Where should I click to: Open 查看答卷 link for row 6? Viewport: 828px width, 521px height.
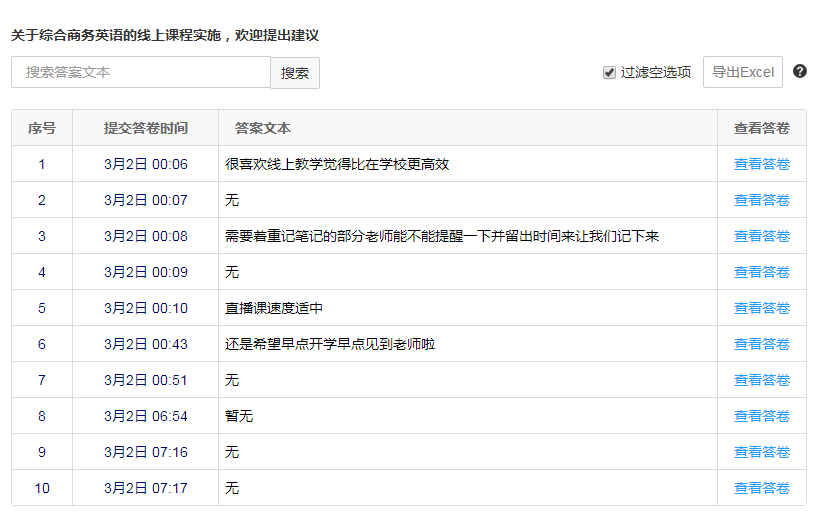(761, 344)
